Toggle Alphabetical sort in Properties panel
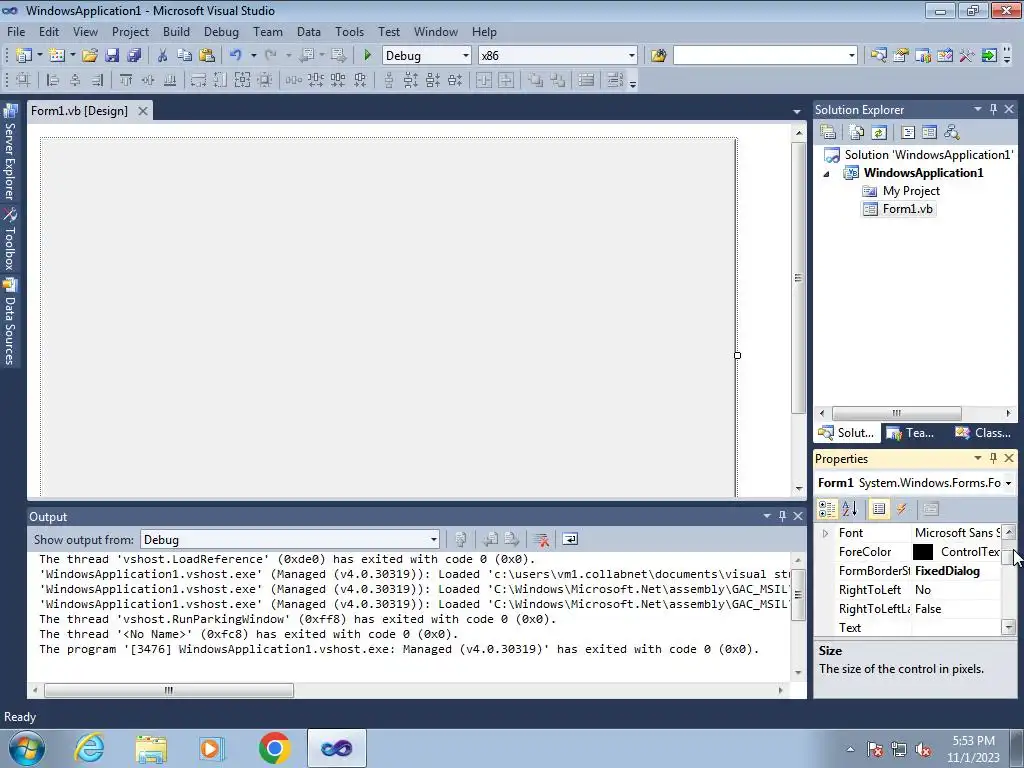Image resolution: width=1024 pixels, height=768 pixels. pos(850,509)
